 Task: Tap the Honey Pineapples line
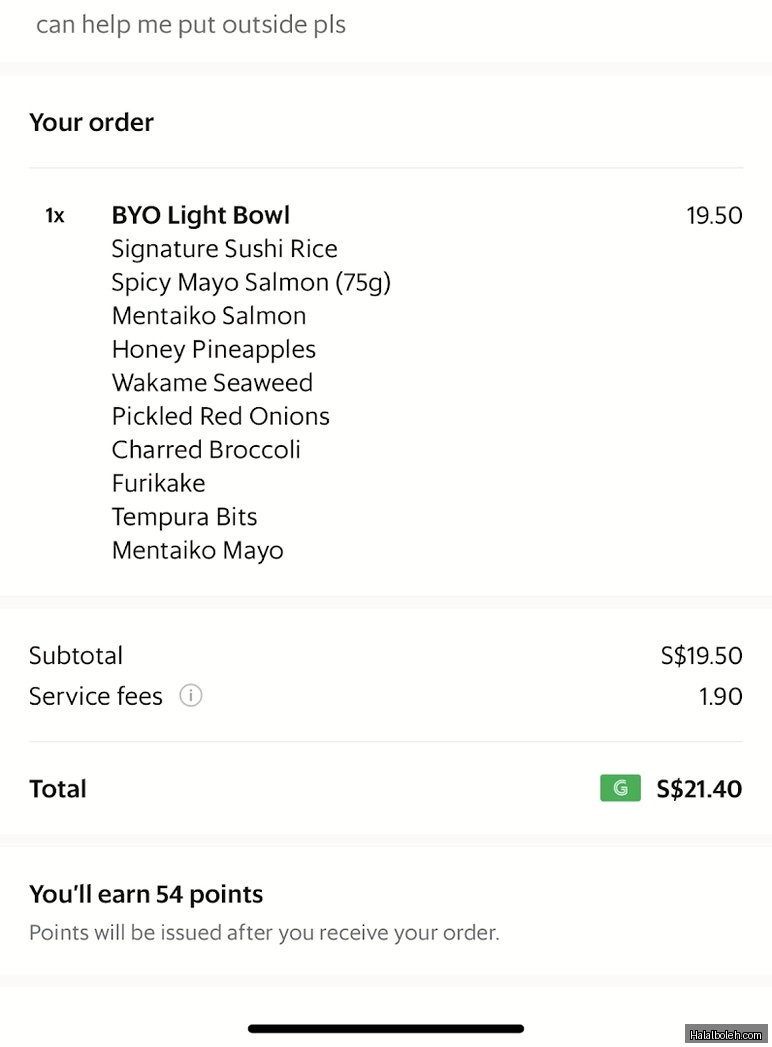point(213,349)
